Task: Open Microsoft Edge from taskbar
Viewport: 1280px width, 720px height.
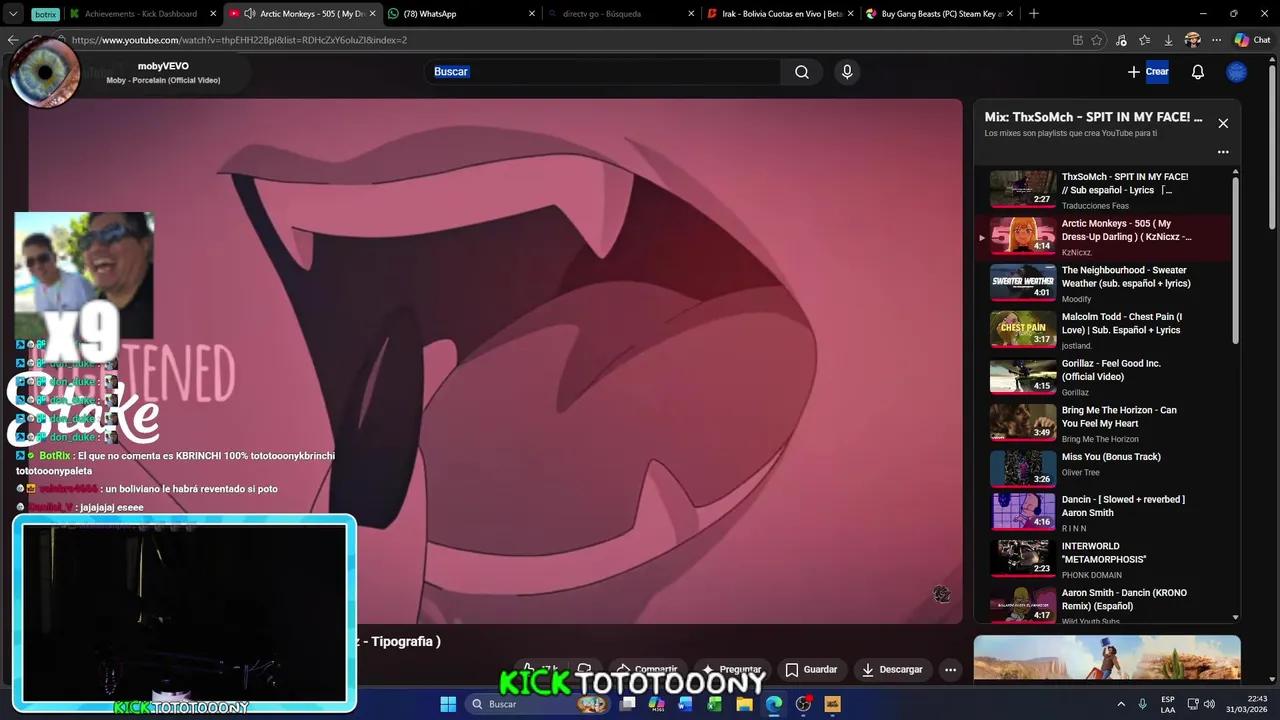Action: [x=774, y=704]
